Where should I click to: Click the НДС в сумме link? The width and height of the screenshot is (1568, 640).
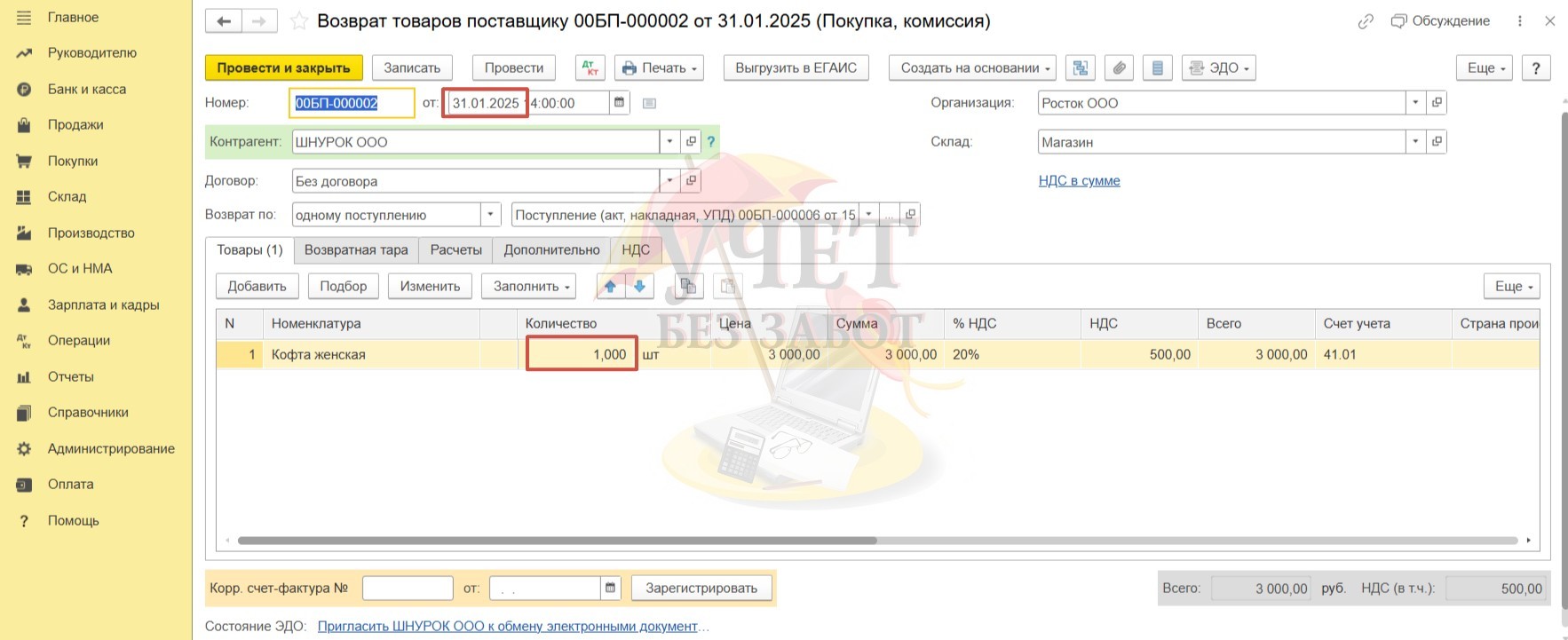coord(1079,181)
